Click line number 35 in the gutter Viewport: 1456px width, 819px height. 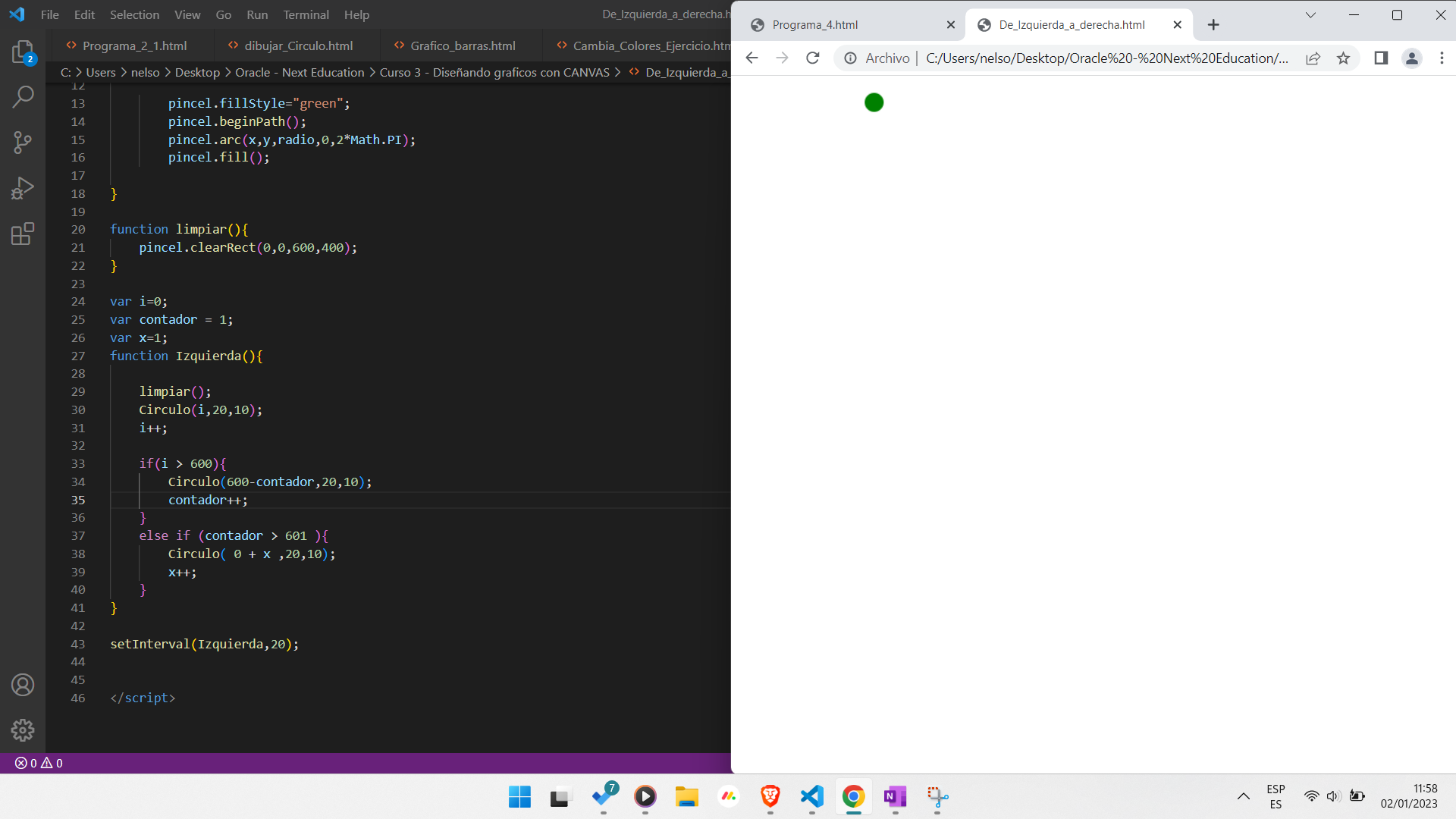(78, 500)
